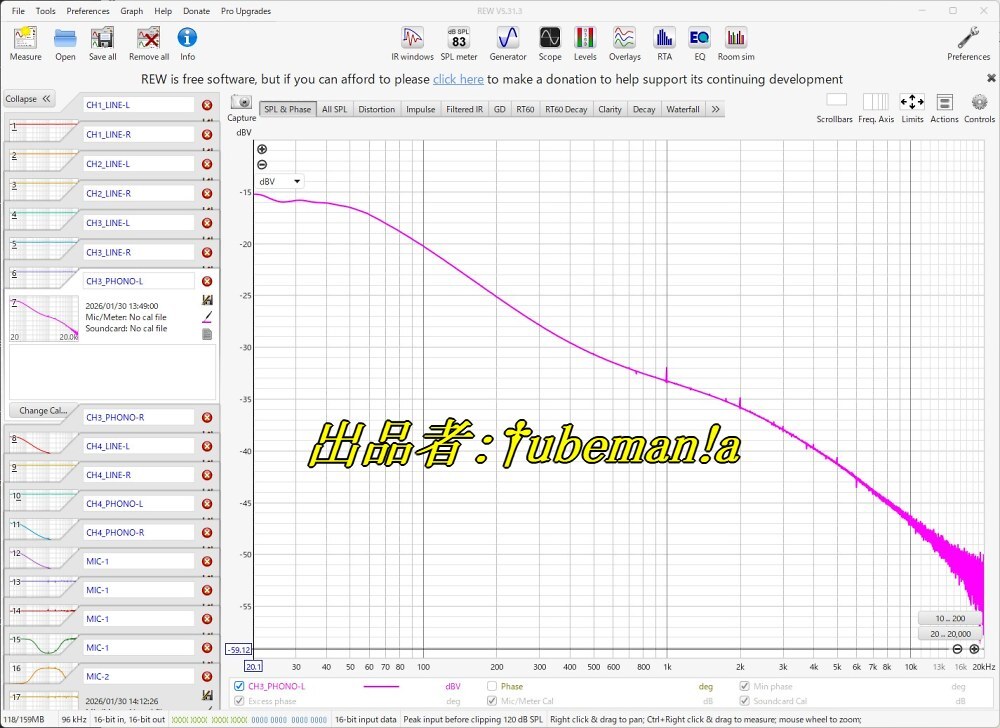
Task: Set range to 10 .. 200
Action: [950, 618]
